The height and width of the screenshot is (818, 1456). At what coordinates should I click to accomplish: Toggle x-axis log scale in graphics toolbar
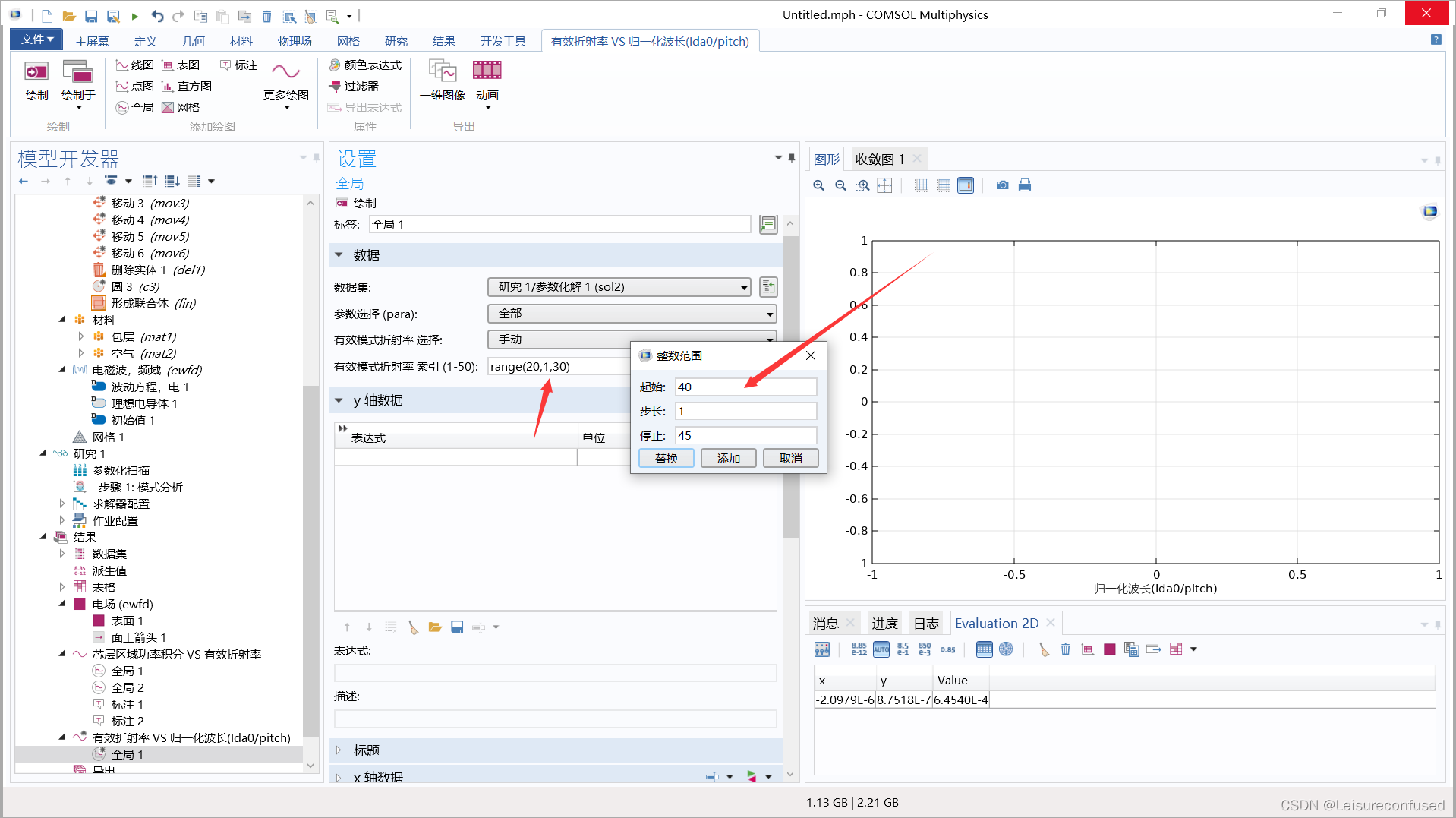(x=921, y=185)
